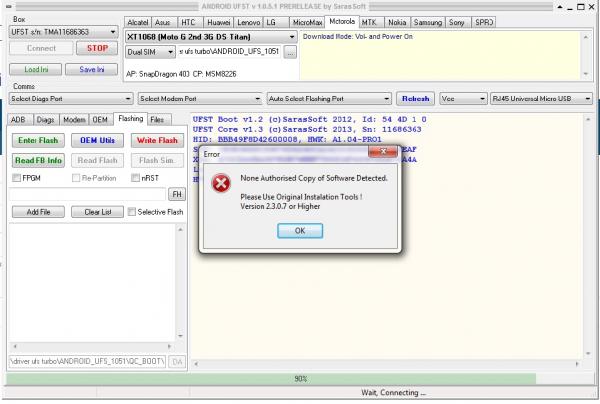Click 'AP: SnapDragon 400 CP: MSM8226' text
This screenshot has height=404, width=600.
coord(181,74)
